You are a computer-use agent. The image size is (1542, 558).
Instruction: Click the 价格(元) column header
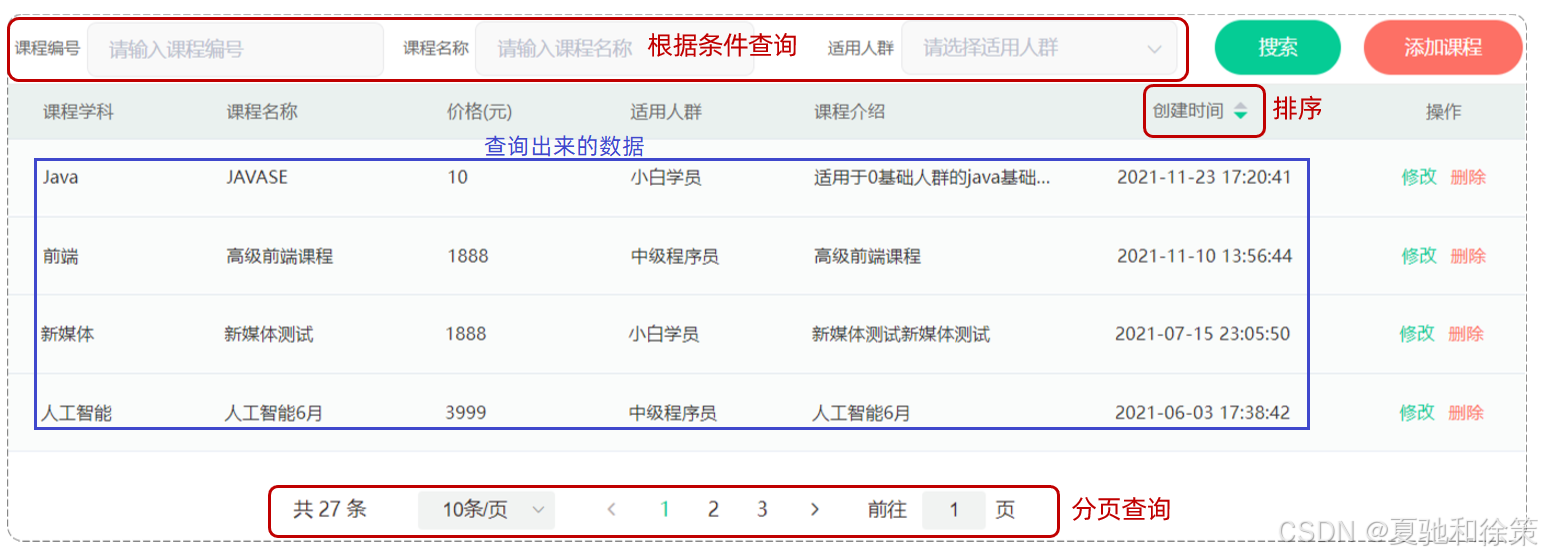point(480,112)
